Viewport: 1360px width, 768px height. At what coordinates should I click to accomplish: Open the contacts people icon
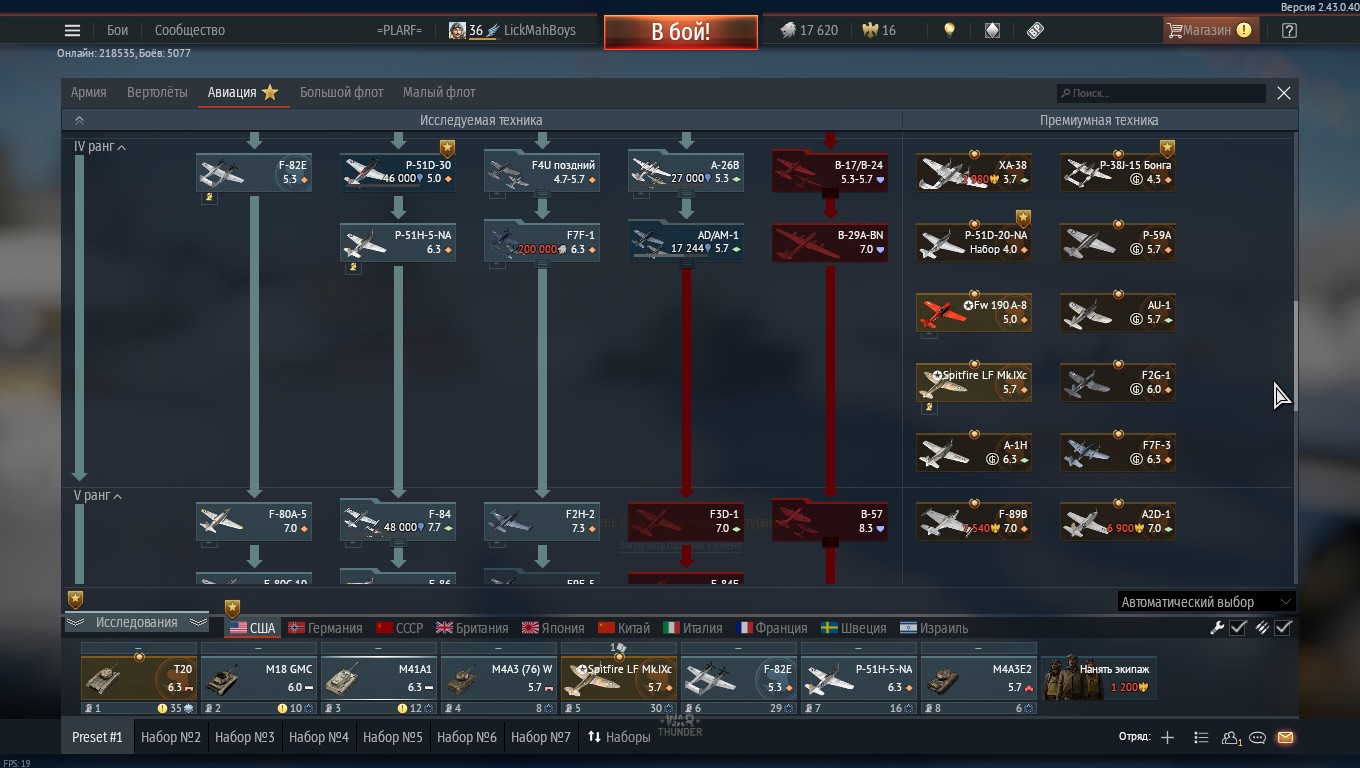click(1231, 738)
